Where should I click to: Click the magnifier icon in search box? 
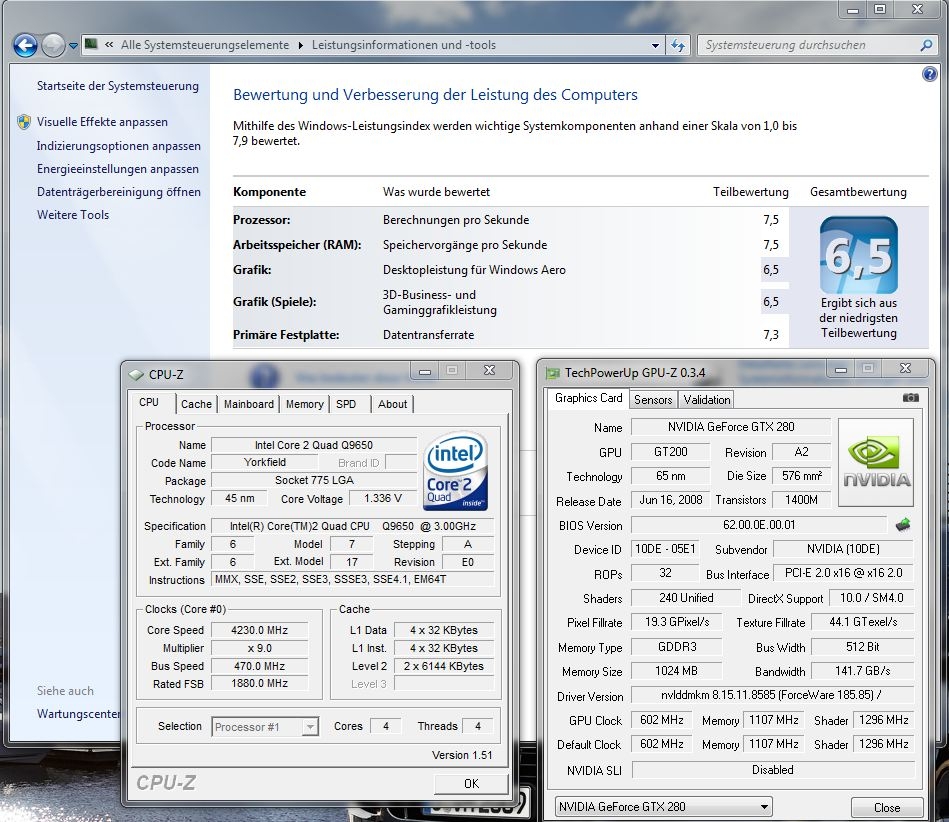(926, 45)
